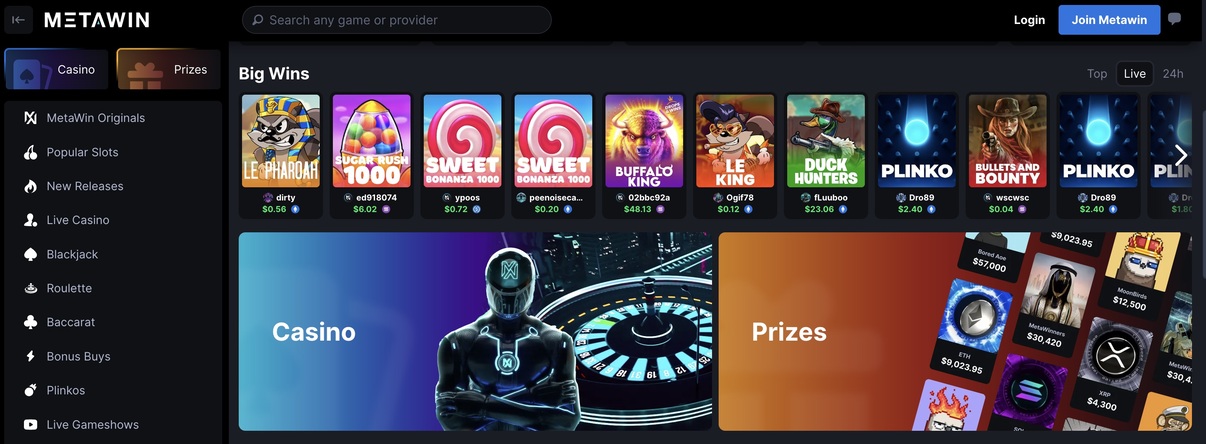Click the Blackjack spade icon
Viewport: 1206px width, 444px height.
click(30, 254)
